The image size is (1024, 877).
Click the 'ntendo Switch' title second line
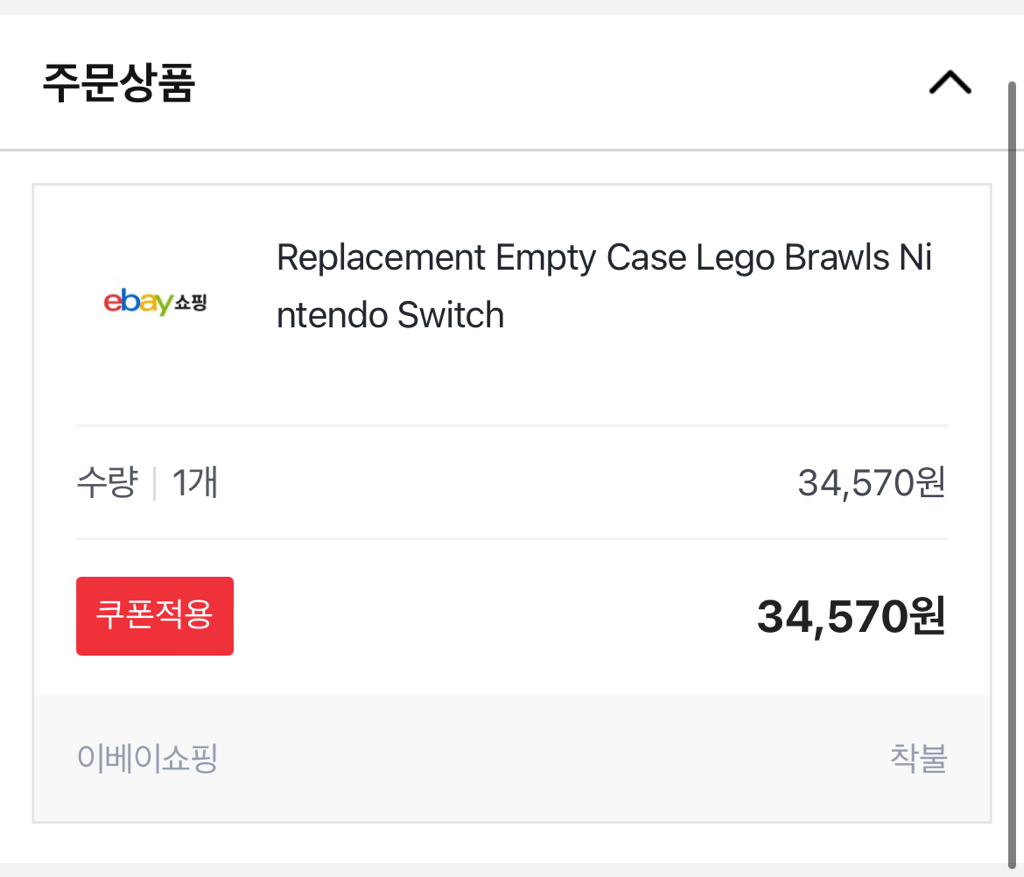tap(390, 316)
